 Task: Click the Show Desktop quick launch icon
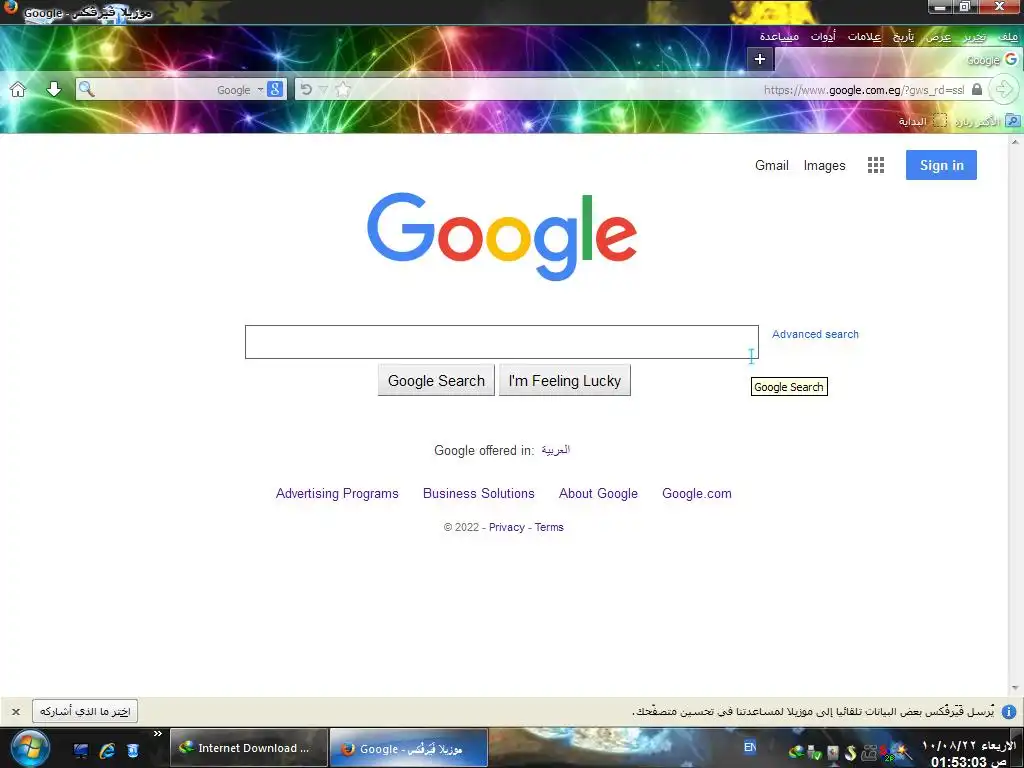pyautogui.click(x=80, y=750)
